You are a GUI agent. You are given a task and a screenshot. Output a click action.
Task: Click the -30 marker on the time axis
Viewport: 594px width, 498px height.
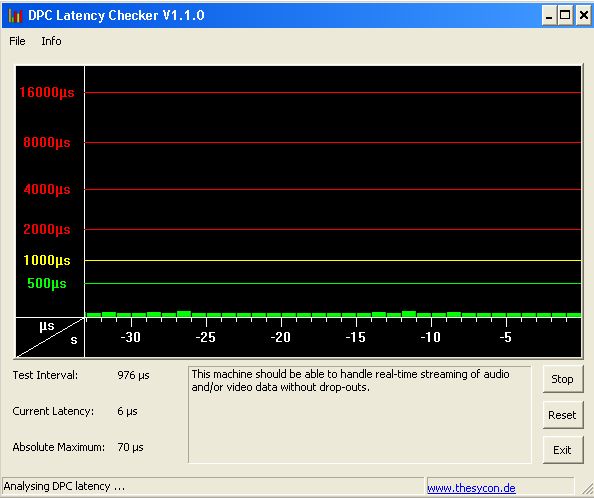coord(130,337)
